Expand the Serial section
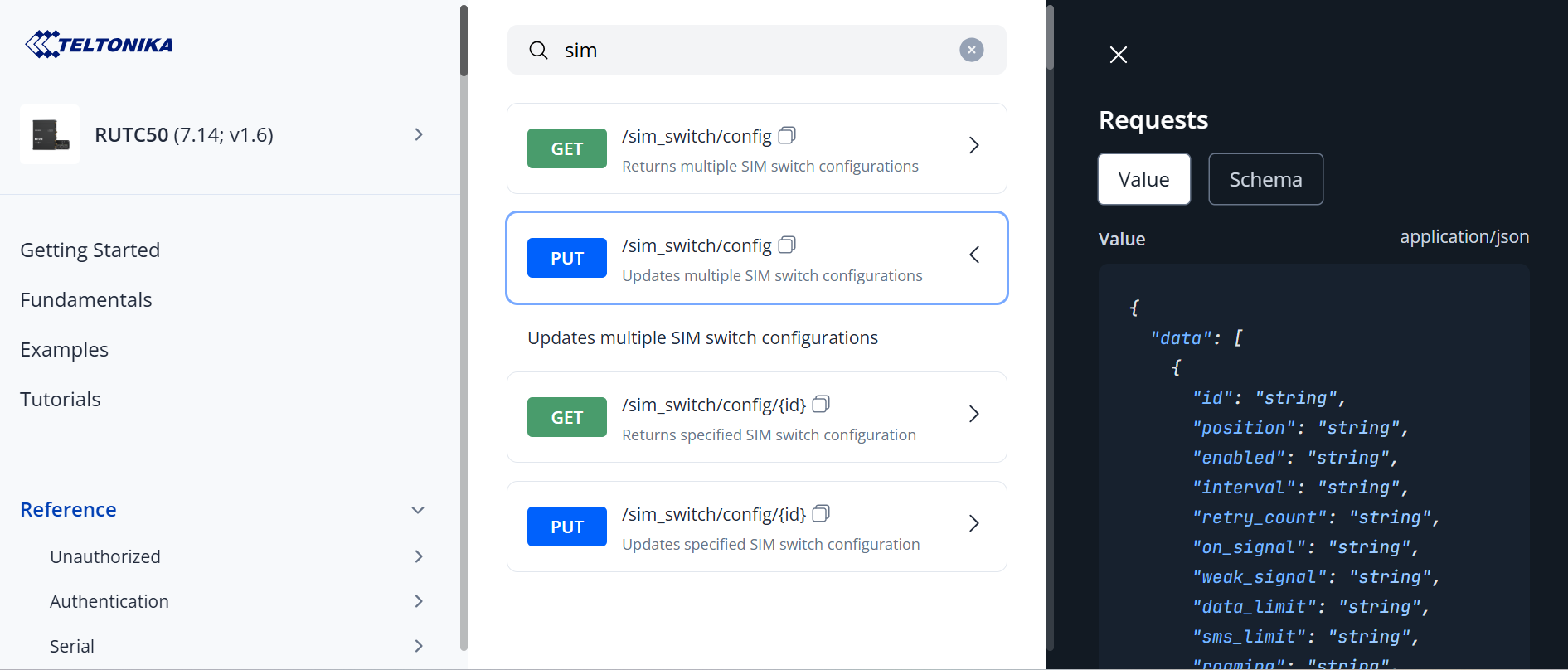The height and width of the screenshot is (670, 1568). (418, 646)
